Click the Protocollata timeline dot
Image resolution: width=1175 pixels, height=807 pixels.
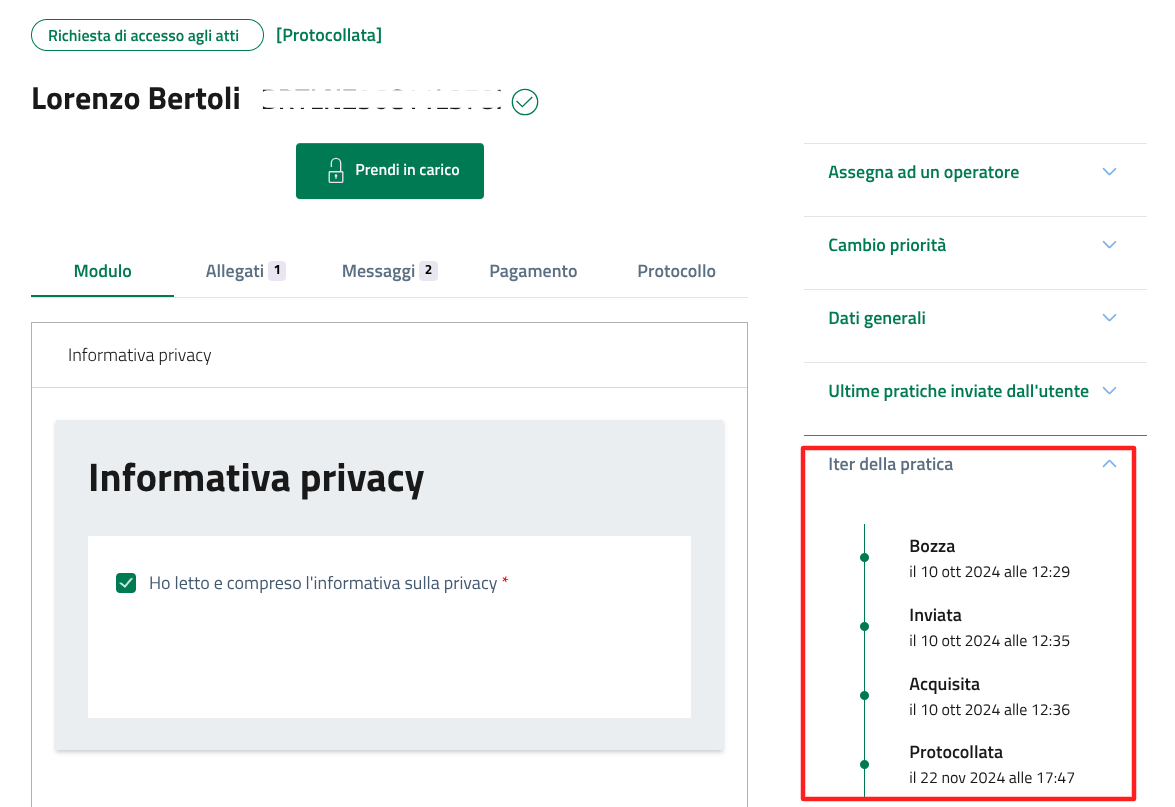pyautogui.click(x=864, y=764)
